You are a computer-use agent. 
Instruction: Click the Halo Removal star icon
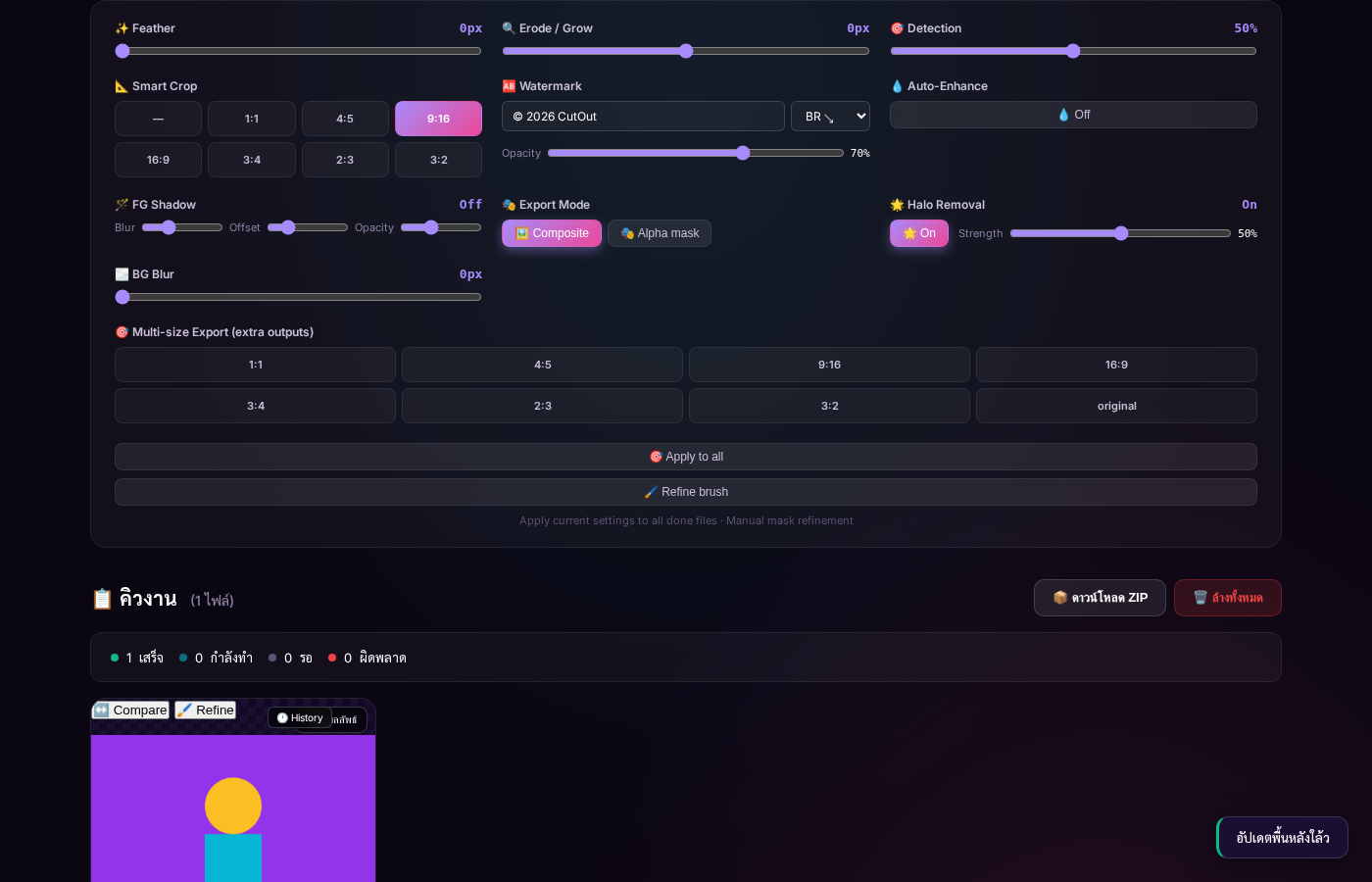pos(897,205)
